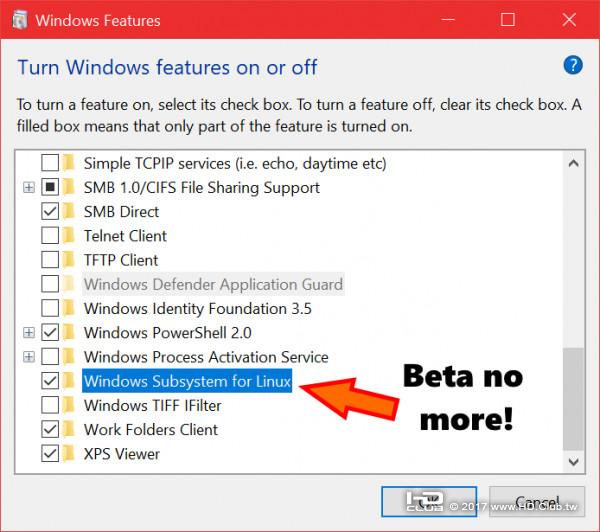This screenshot has width=600, height=532.
Task: Click folder icon beside Windows TIFF IFilter
Action: [69, 405]
